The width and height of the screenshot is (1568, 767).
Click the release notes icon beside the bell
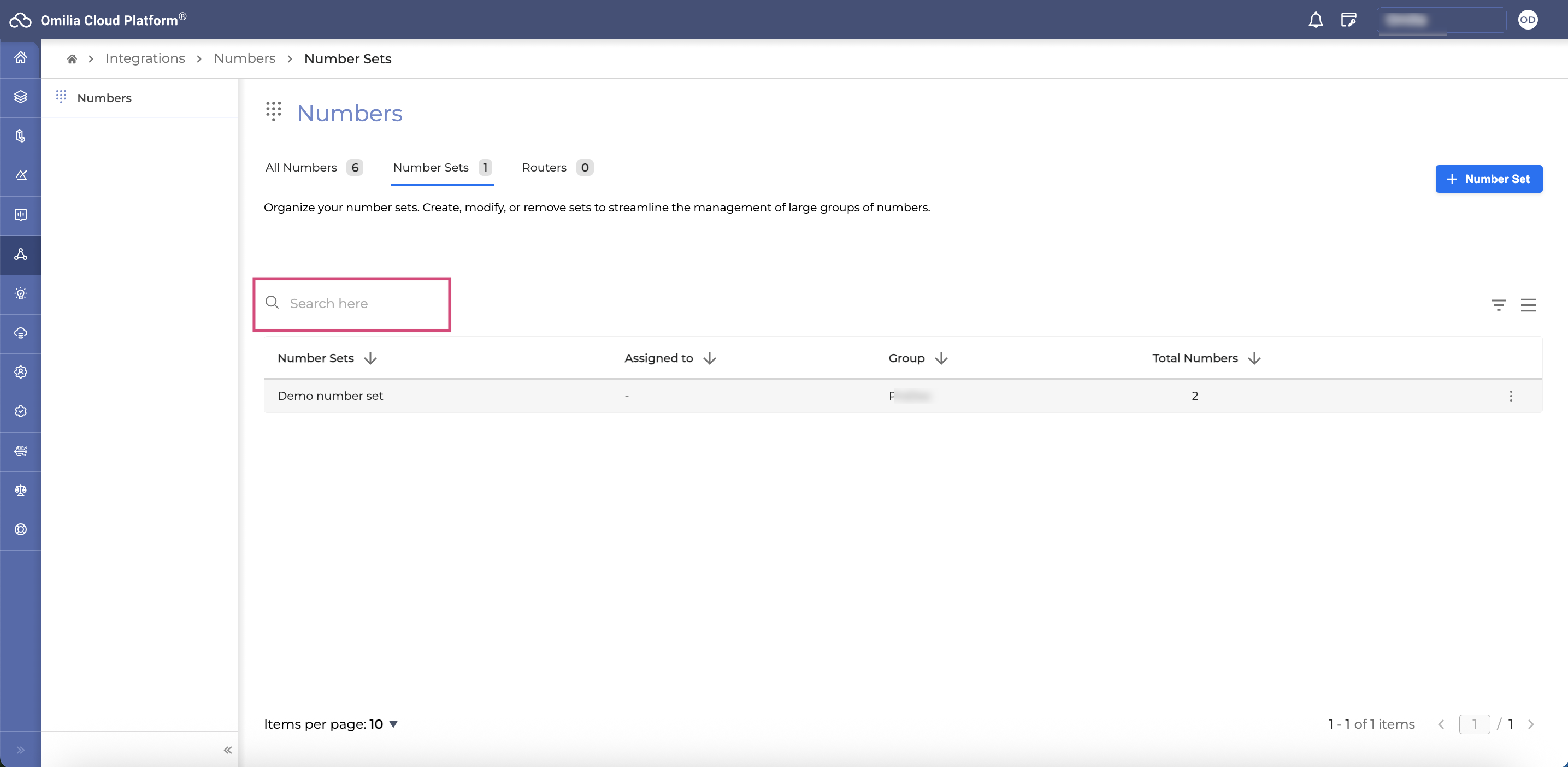[1348, 20]
